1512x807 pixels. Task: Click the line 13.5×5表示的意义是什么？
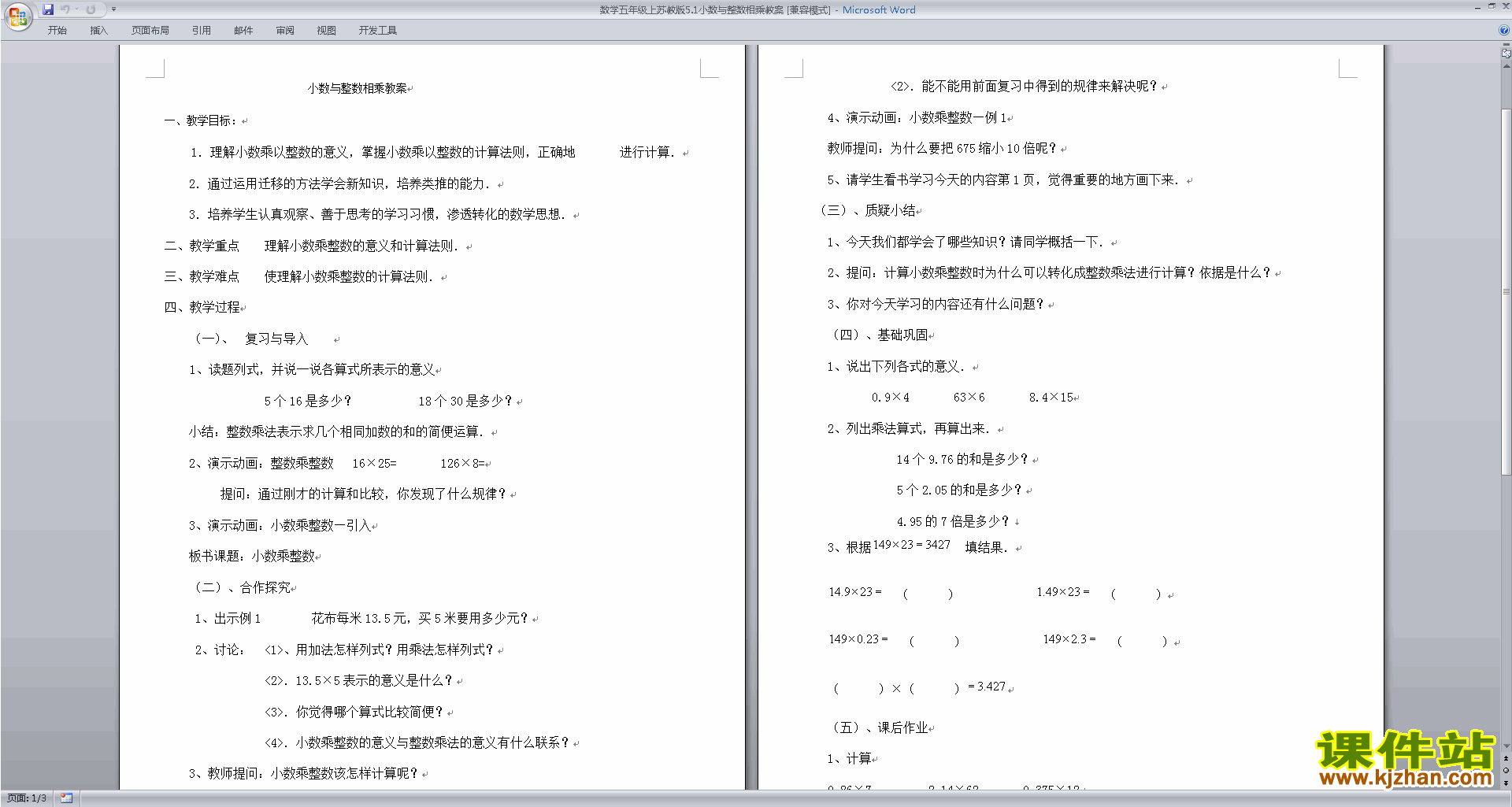pyautogui.click(x=358, y=680)
